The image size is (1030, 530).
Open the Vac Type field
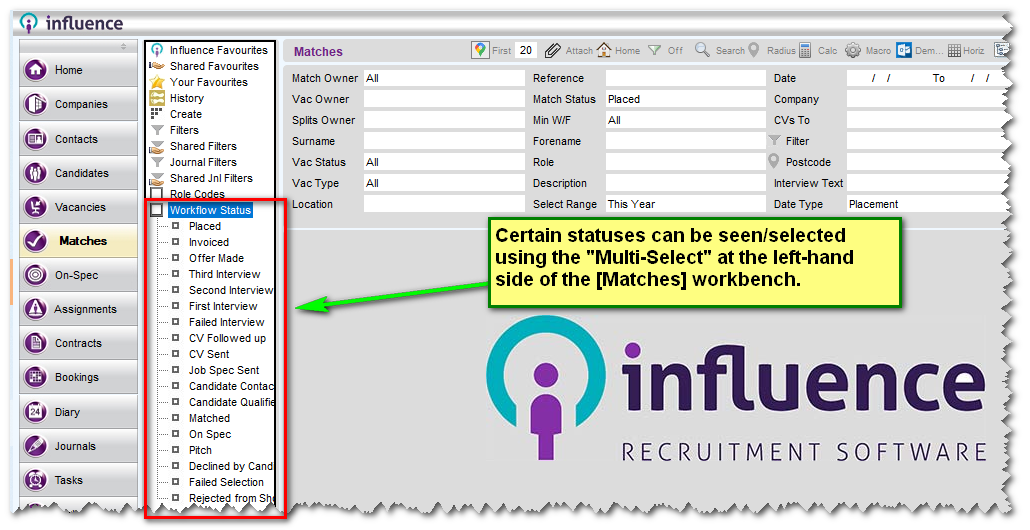(444, 183)
